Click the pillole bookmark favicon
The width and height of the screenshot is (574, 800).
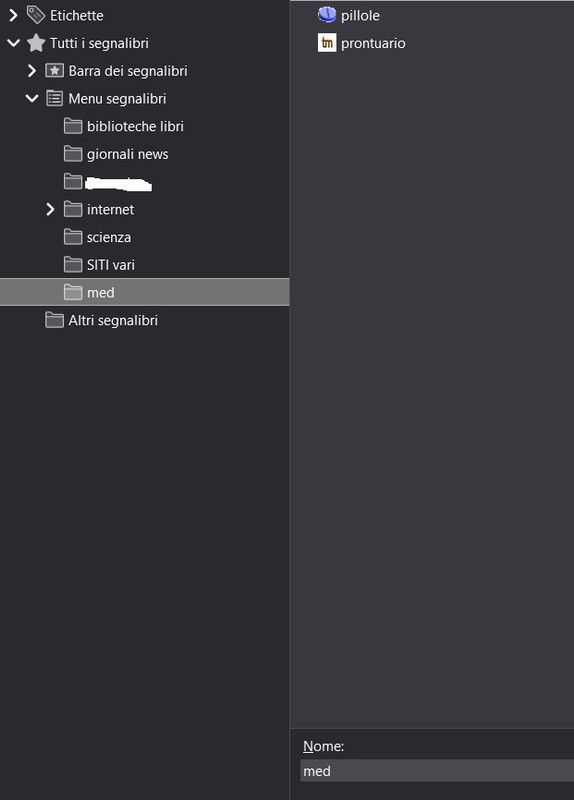(x=327, y=15)
